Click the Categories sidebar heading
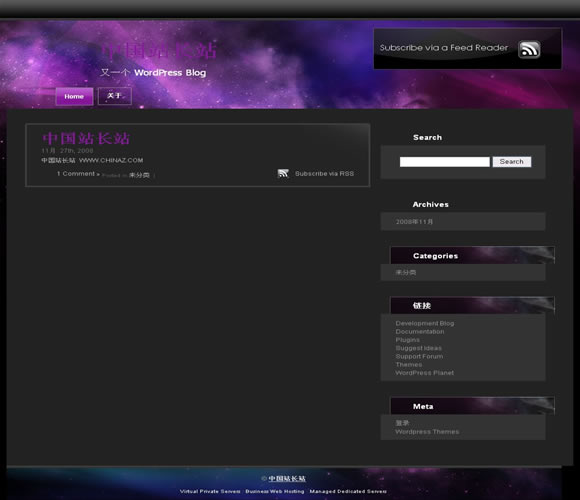This screenshot has height=500, width=580. tap(435, 256)
